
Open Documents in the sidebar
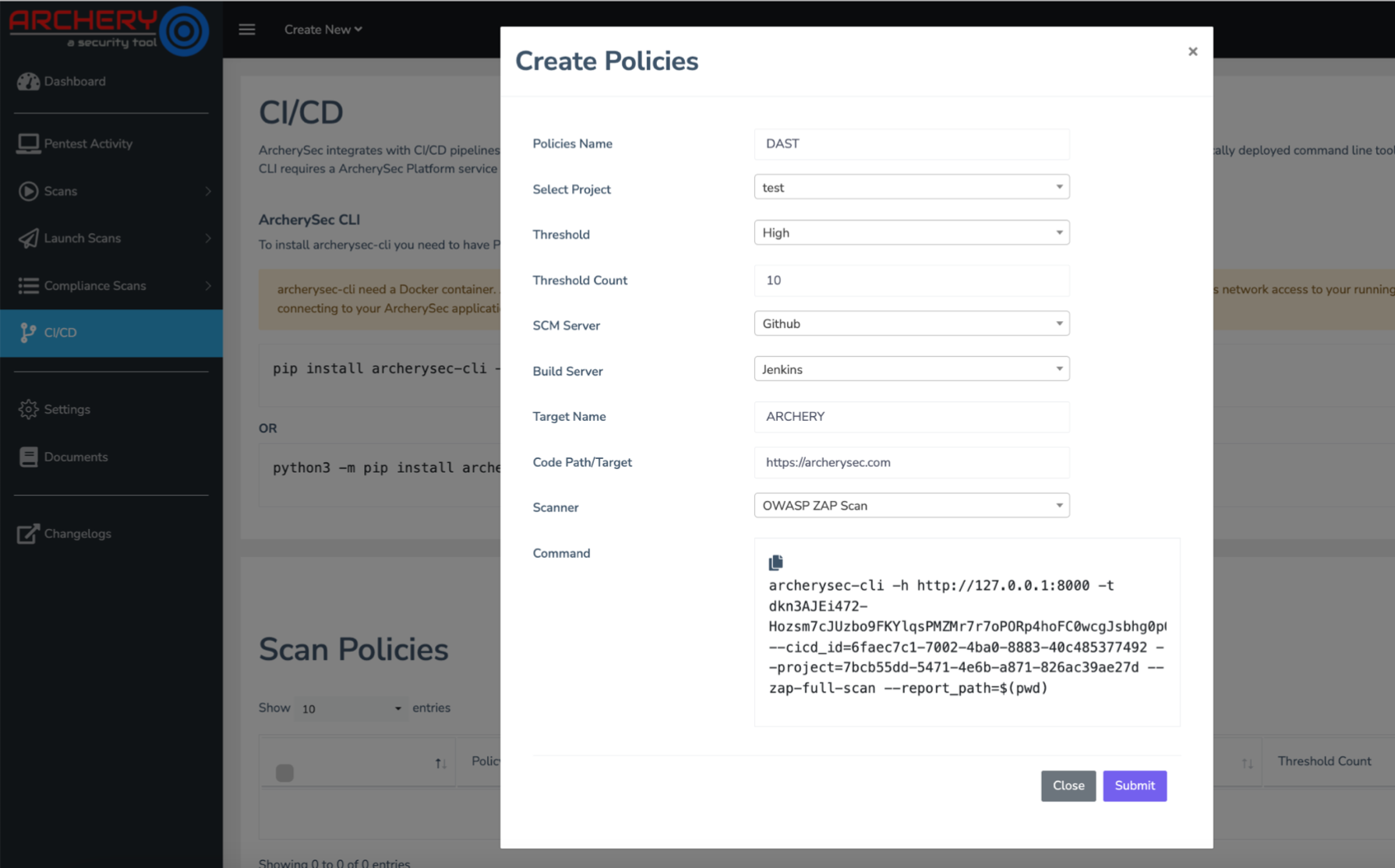111,457
